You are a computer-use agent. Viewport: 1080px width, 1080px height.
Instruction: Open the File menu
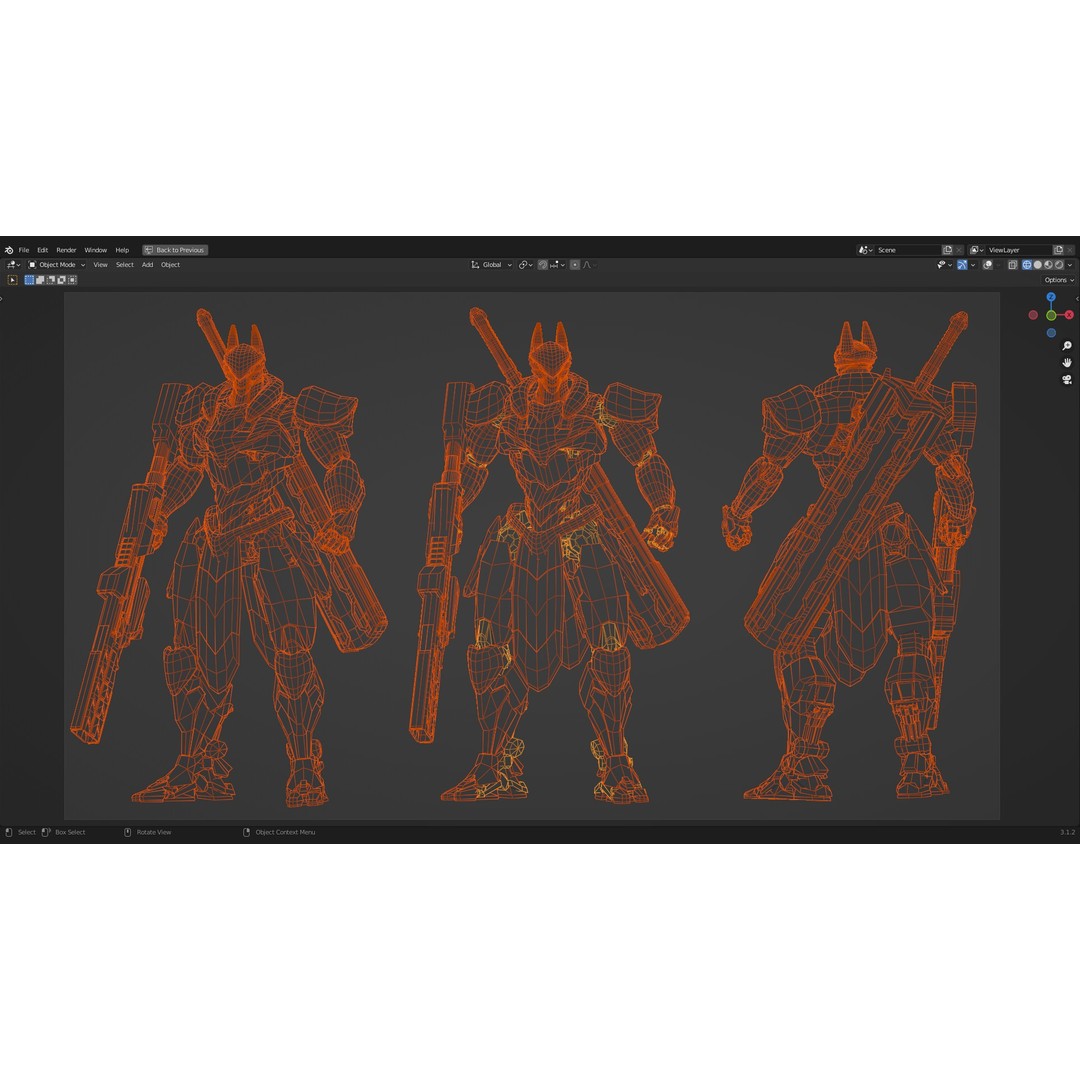pyautogui.click(x=24, y=250)
